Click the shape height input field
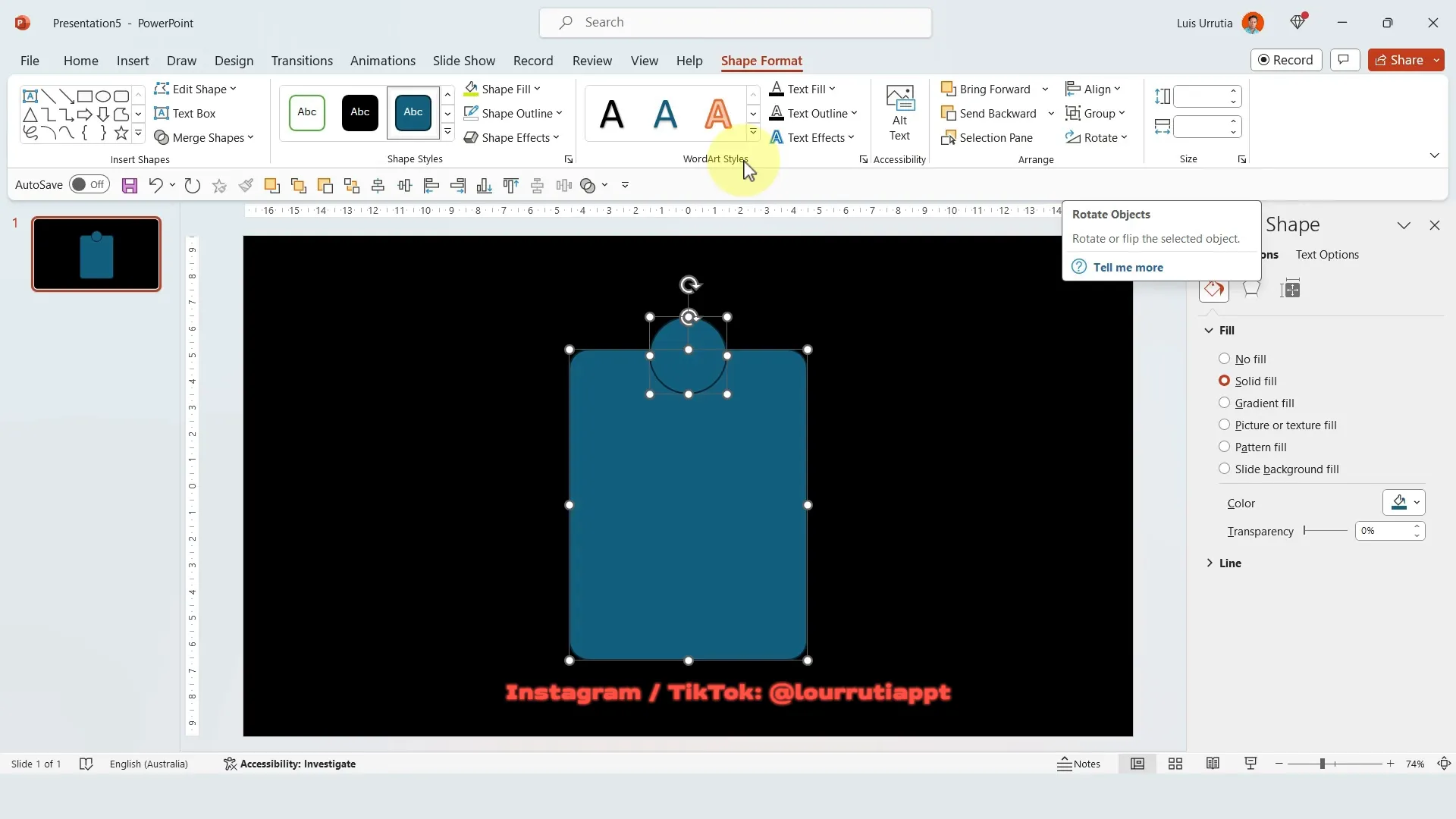Viewport: 1456px width, 819px height. point(1199,96)
